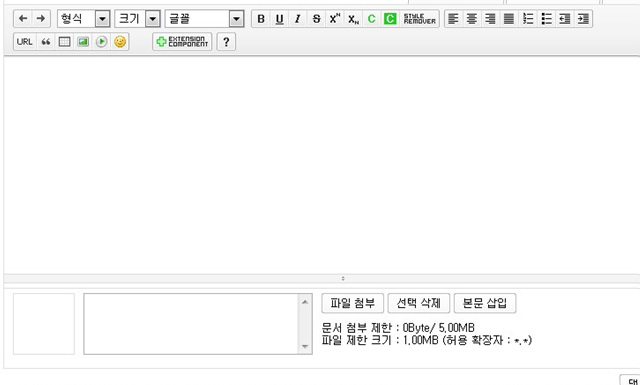This screenshot has height=385, width=640.
Task: Open the green text color picker
Action: click(371, 19)
